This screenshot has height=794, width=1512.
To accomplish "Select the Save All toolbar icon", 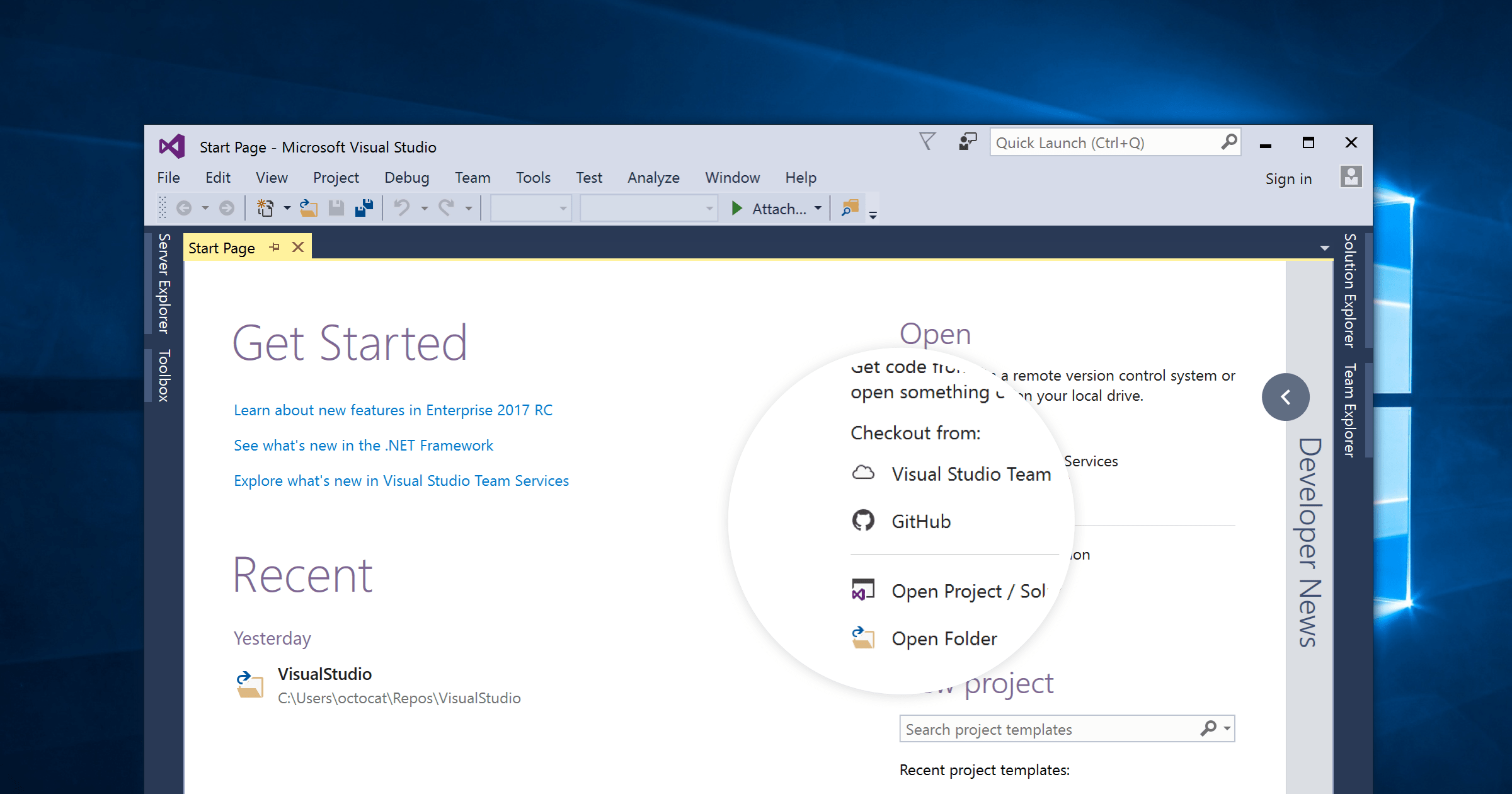I will (364, 207).
